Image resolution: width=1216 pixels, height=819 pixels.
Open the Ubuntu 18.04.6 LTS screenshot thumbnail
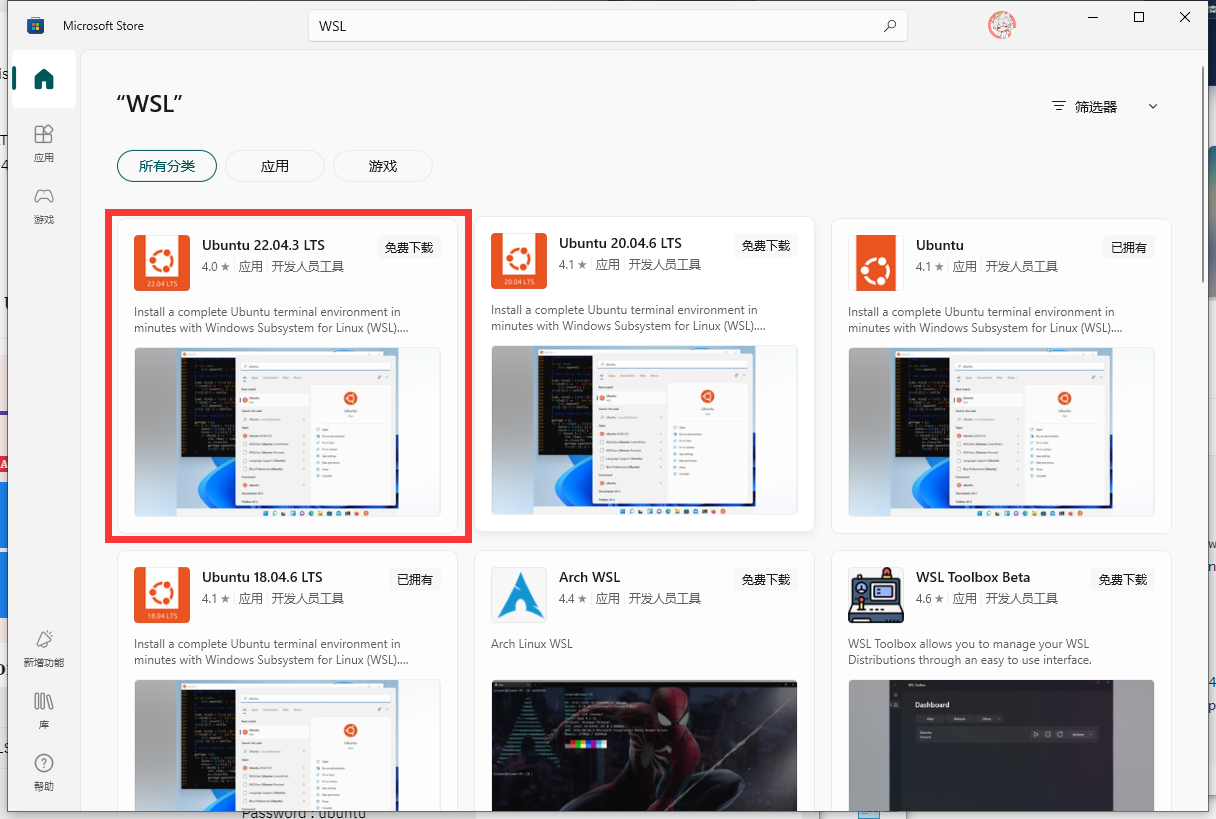coord(287,745)
